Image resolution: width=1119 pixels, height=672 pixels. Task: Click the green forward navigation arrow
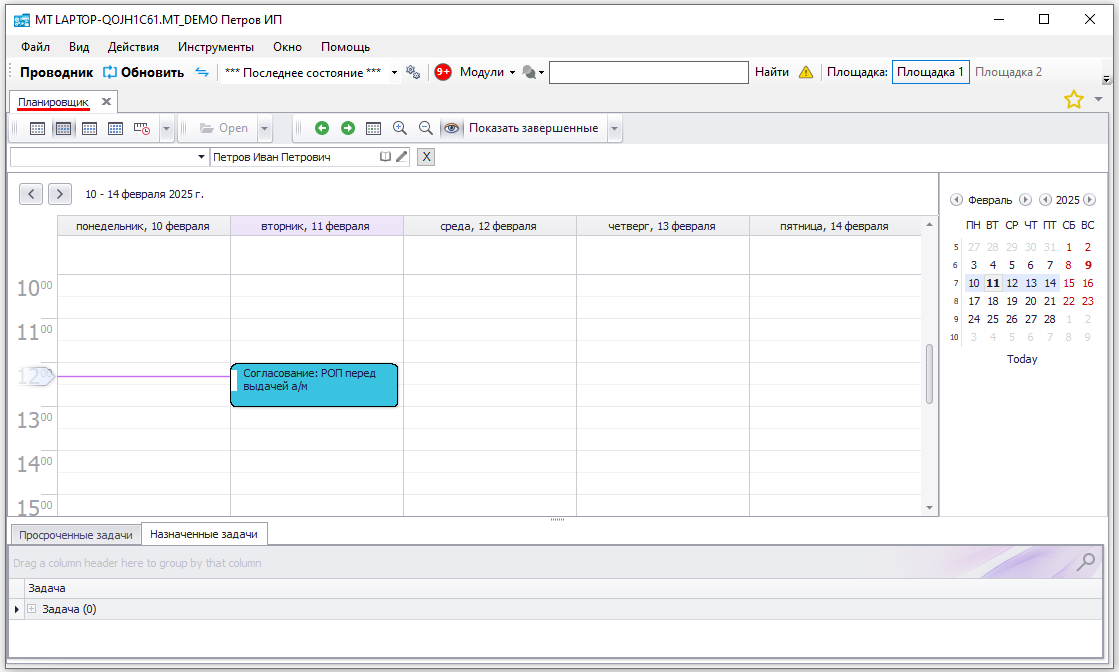tap(347, 128)
